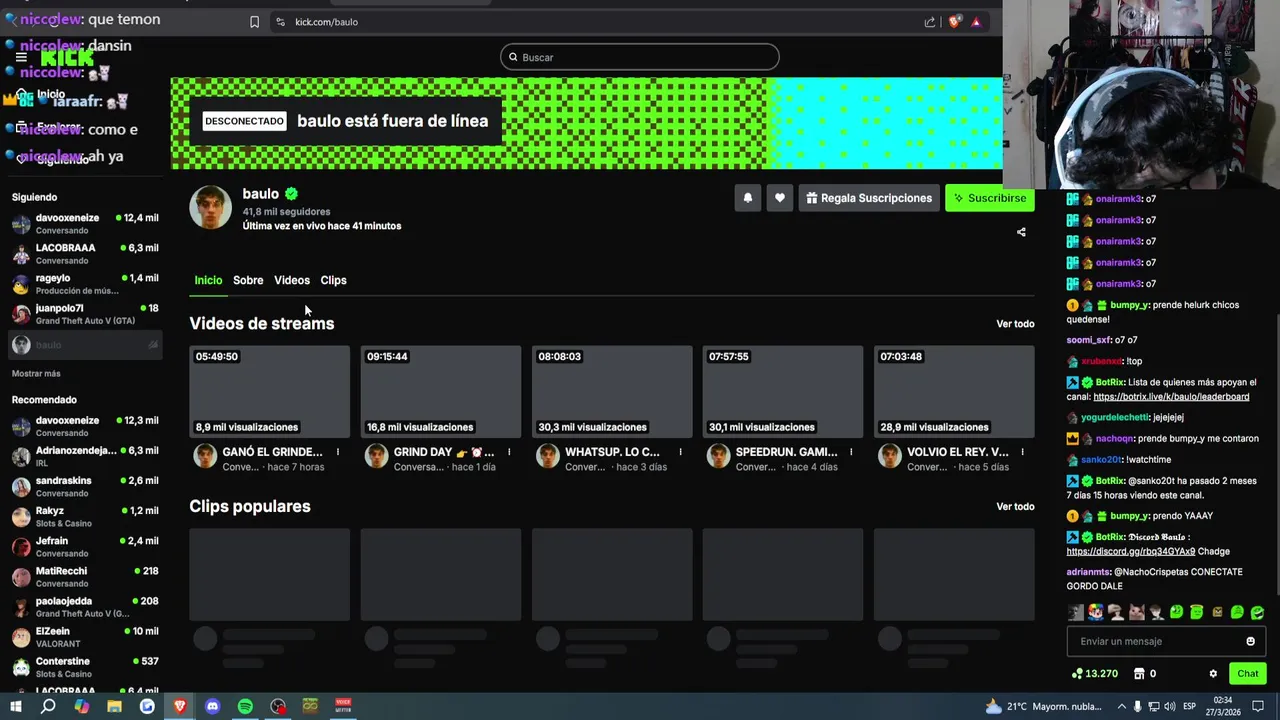1280x720 pixels.
Task: Open options menu for SPEEDRUN. GAMI... video
Action: pyautogui.click(x=851, y=452)
